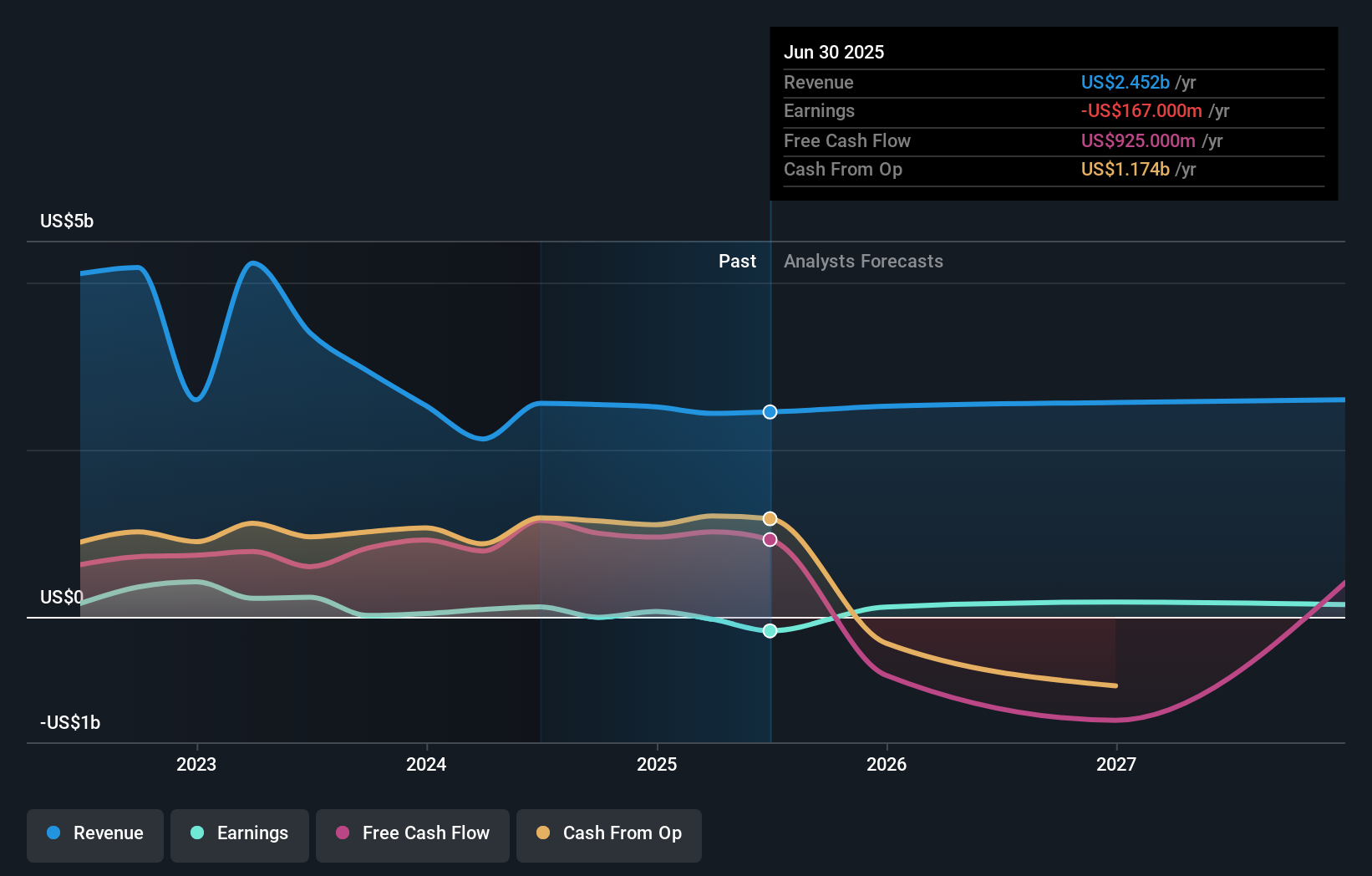The width and height of the screenshot is (1372, 876).
Task: Click the Free Cash Flow tooltip row label
Action: tap(847, 140)
